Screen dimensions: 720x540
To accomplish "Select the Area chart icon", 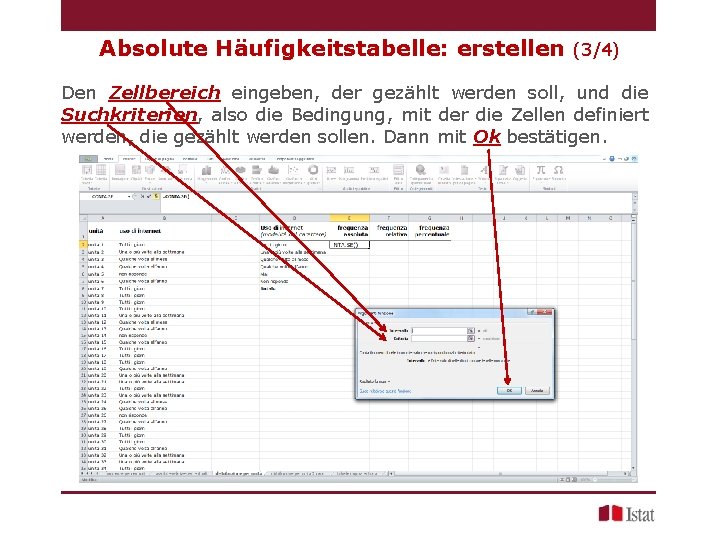I will tap(274, 170).
